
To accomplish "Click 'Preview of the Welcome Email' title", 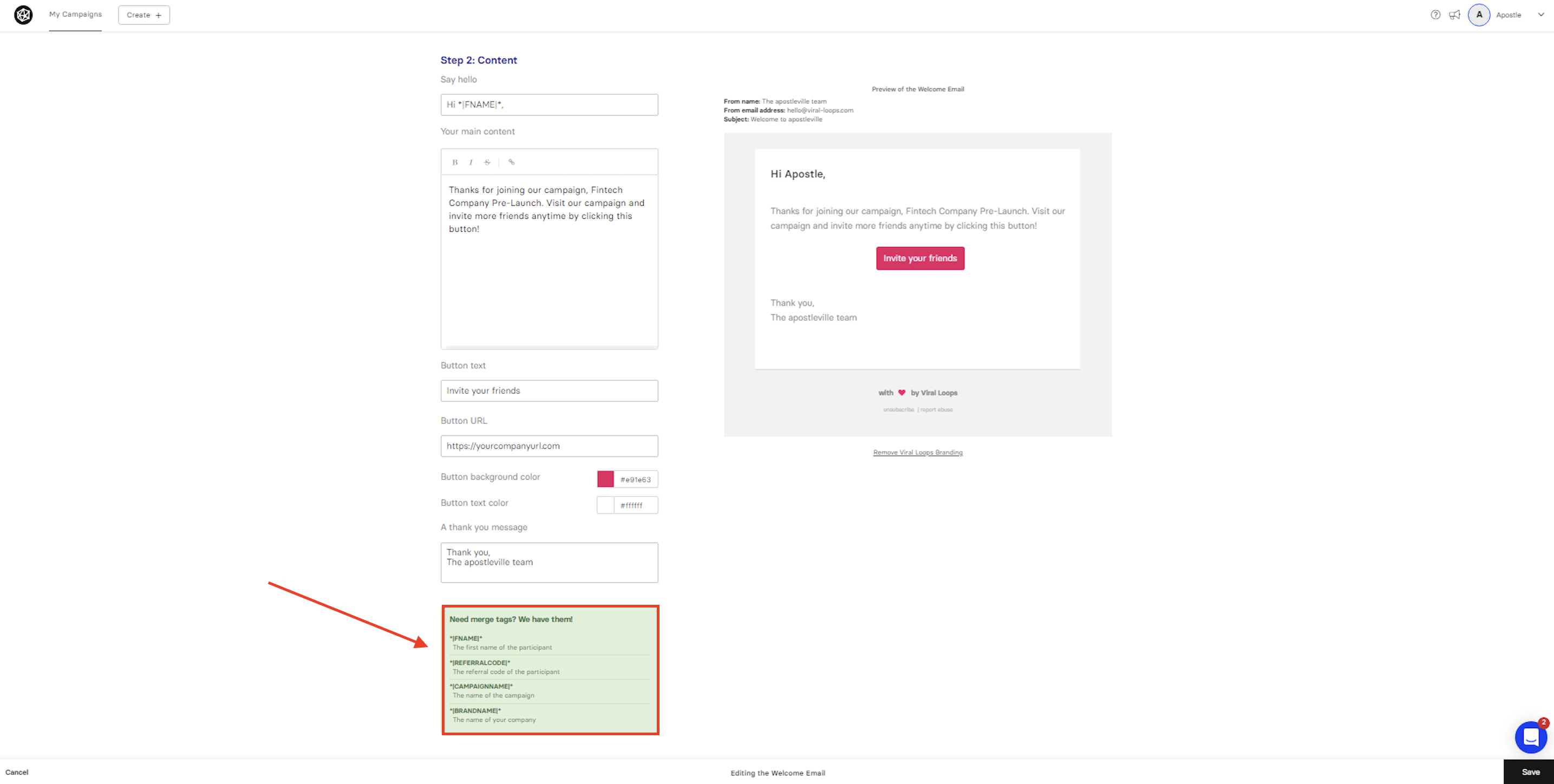I will (x=918, y=89).
